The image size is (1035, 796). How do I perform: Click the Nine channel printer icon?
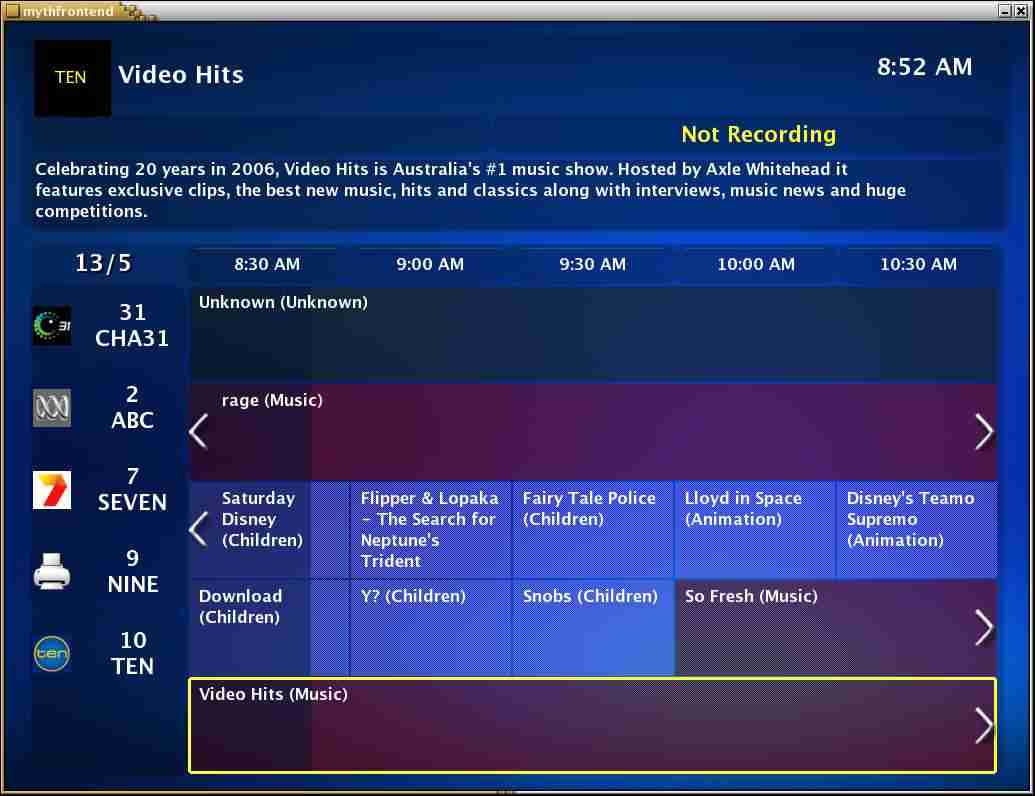point(52,572)
